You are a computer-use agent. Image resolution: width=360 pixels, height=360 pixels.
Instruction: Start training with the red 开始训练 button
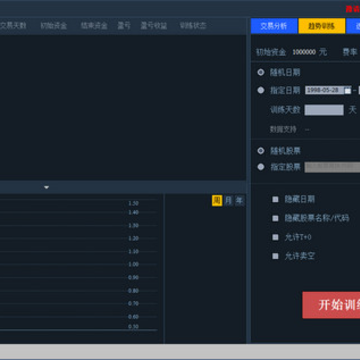point(331,305)
